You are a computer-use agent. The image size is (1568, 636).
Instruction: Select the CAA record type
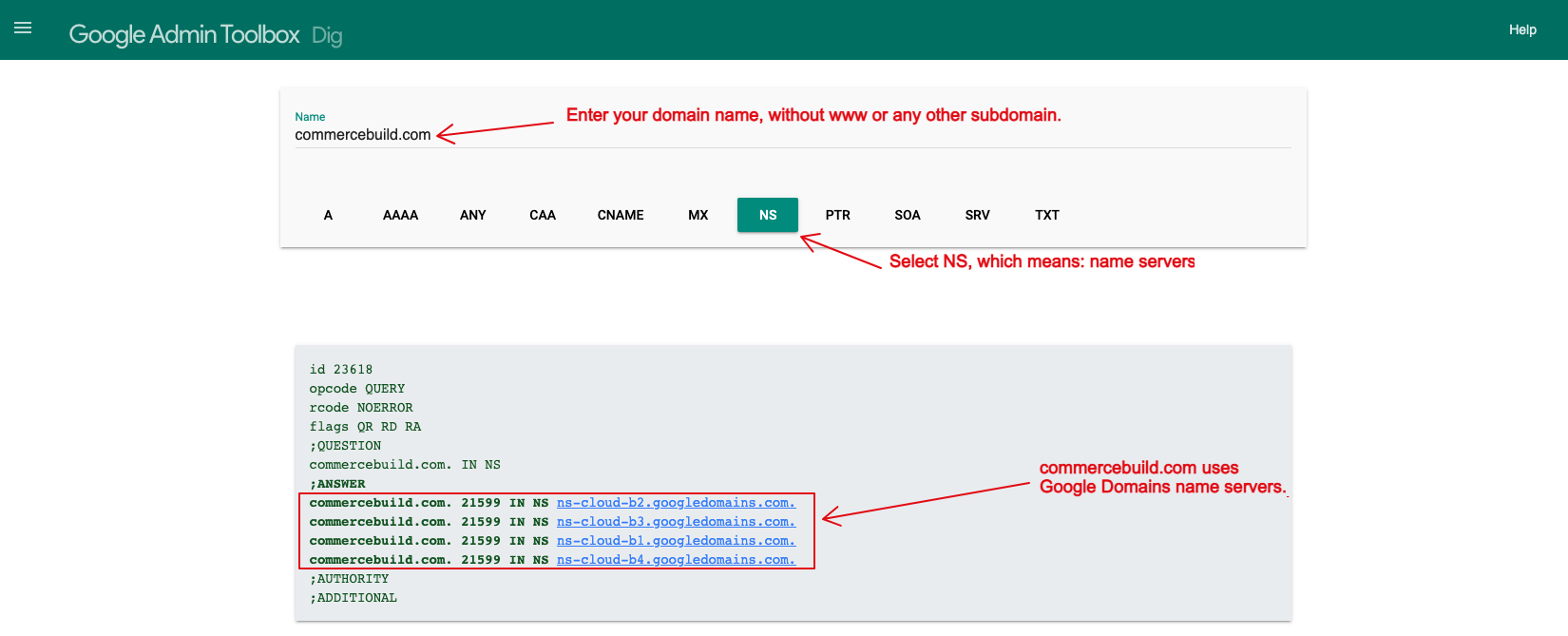(543, 215)
